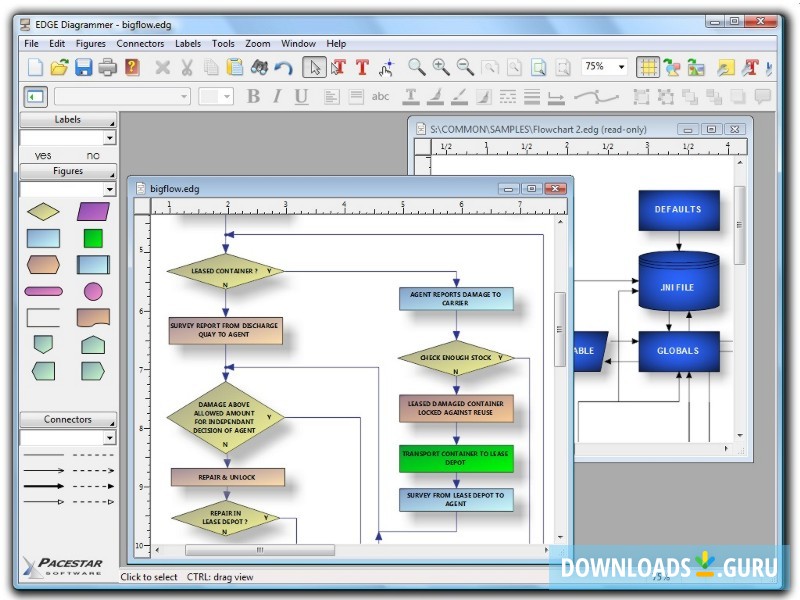
Task: Select the purple parallelogram figure swatch
Action: coord(93,211)
